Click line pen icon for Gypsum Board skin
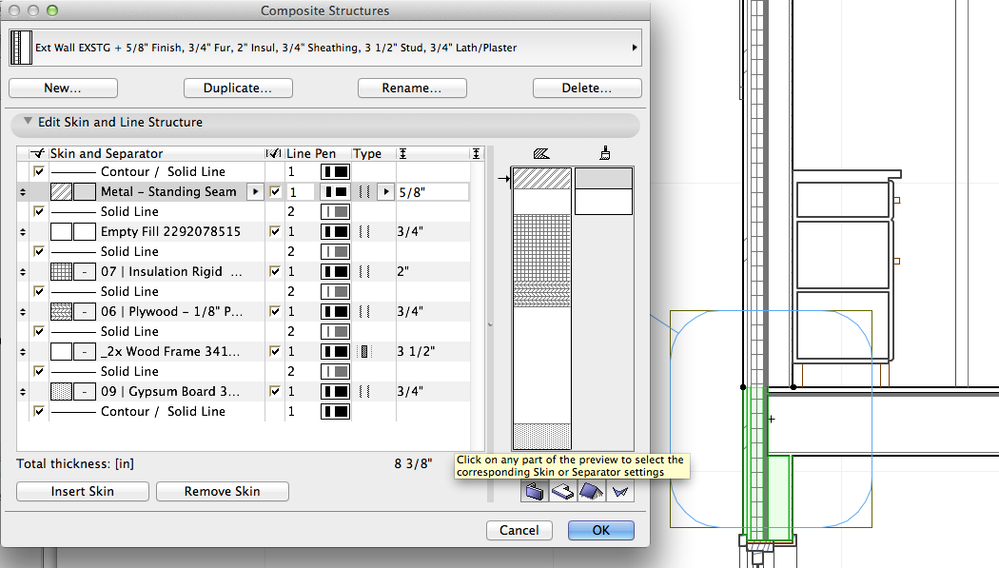 (x=334, y=391)
